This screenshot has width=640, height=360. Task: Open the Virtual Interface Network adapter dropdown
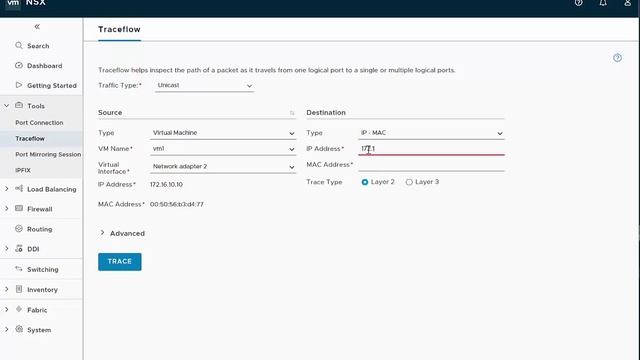(223, 167)
